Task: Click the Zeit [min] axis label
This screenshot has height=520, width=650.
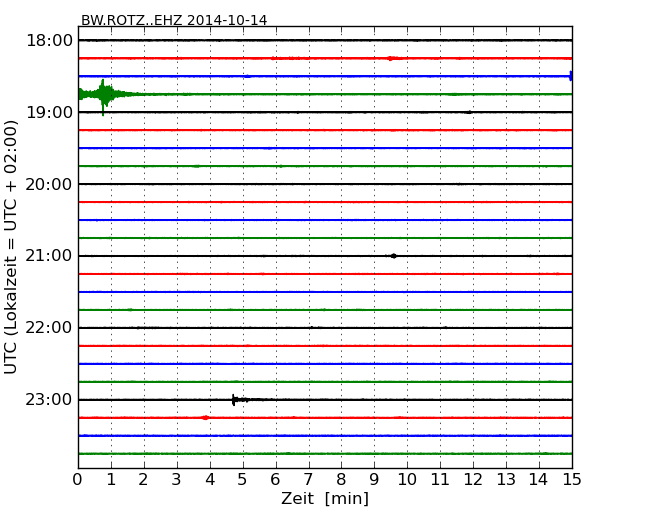Action: (x=325, y=498)
